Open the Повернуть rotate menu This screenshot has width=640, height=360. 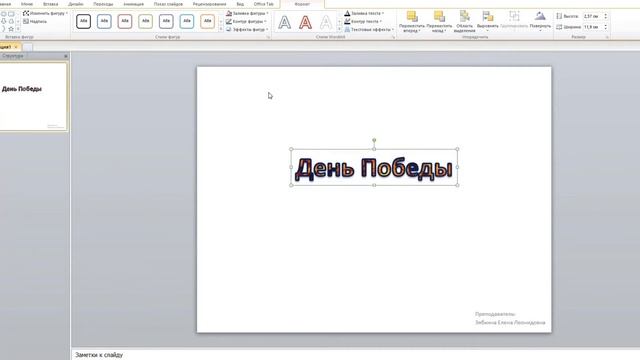(x=540, y=21)
